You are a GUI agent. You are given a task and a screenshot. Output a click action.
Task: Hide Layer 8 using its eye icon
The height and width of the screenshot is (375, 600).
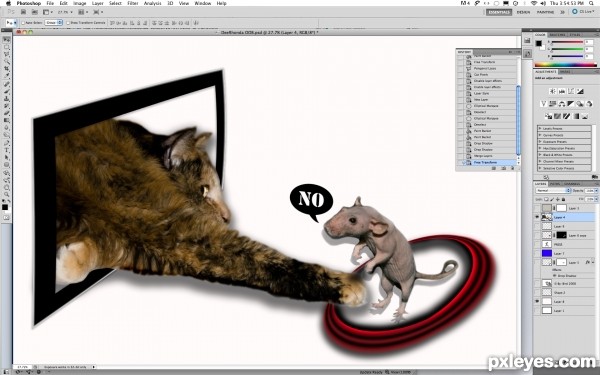(x=537, y=302)
